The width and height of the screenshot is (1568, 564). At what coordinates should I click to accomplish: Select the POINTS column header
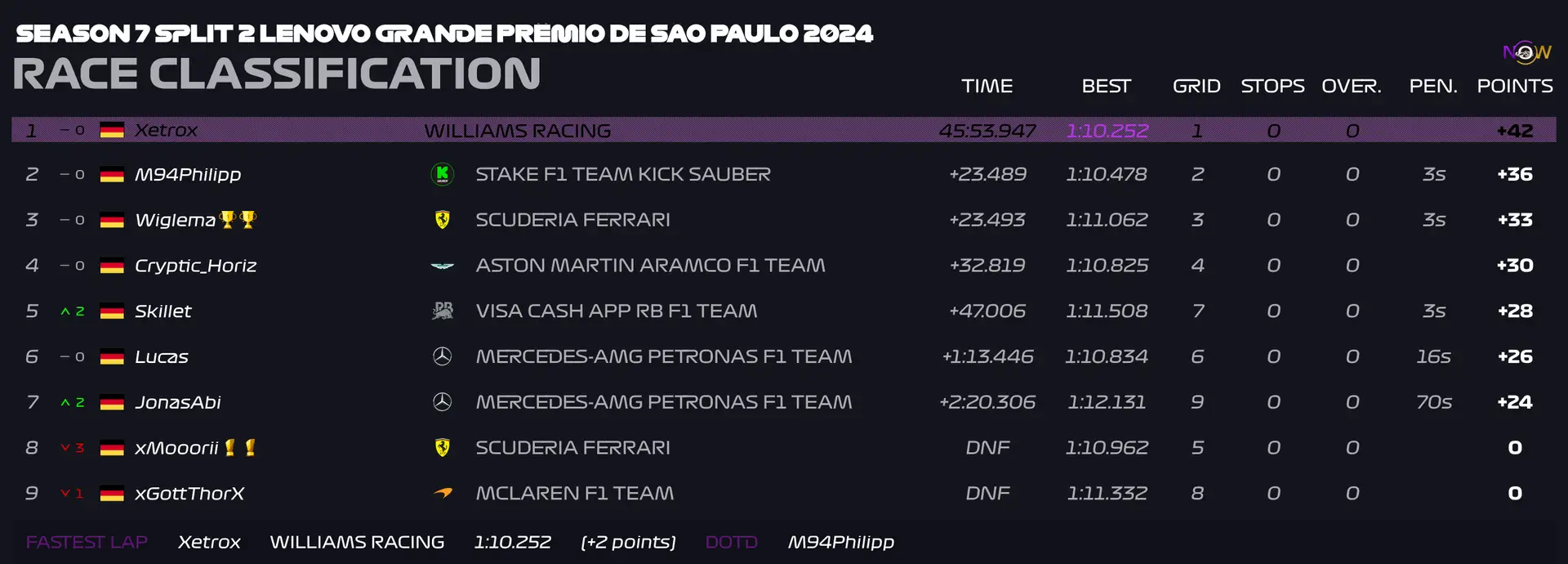click(1515, 86)
